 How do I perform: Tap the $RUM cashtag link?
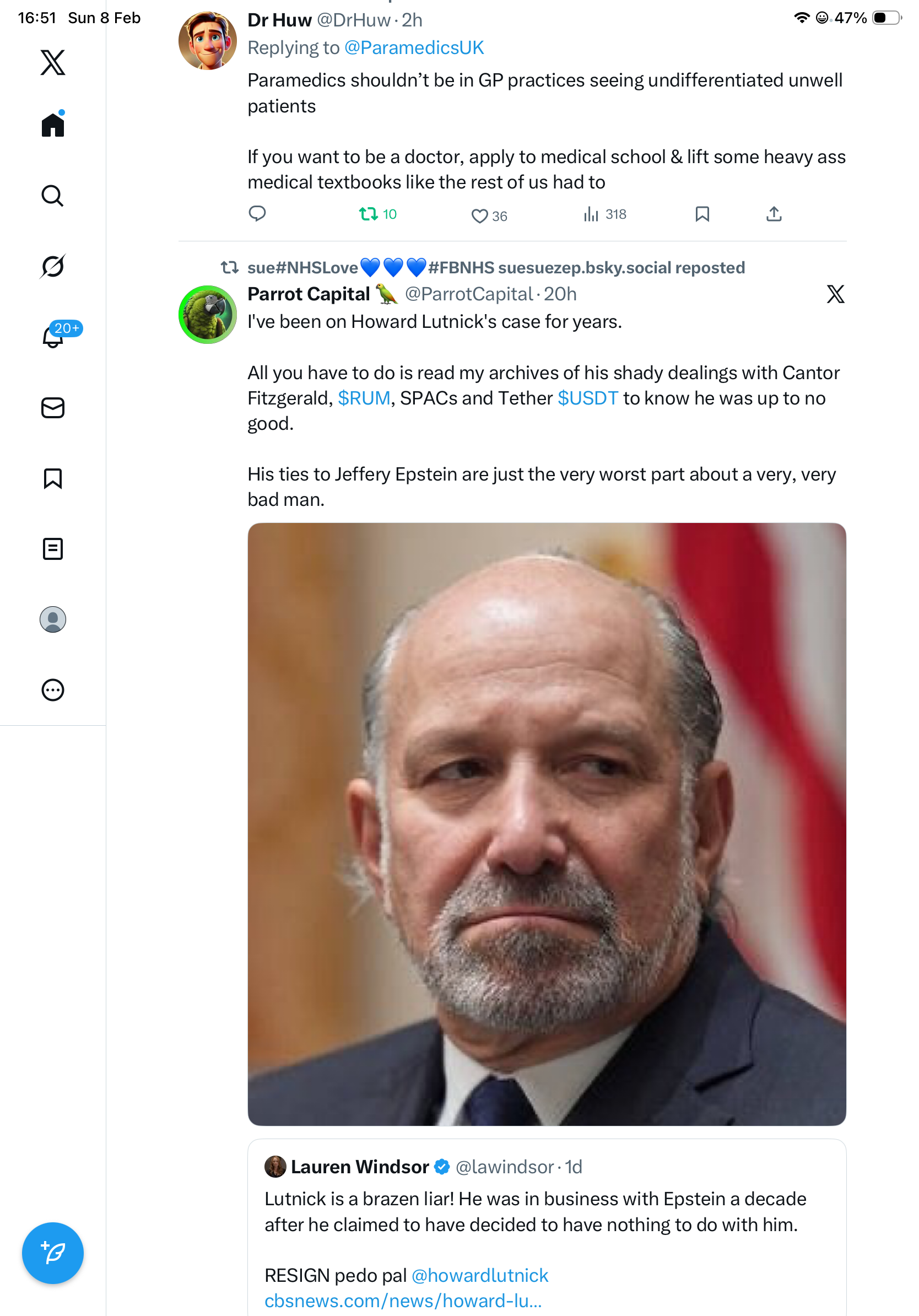point(364,398)
